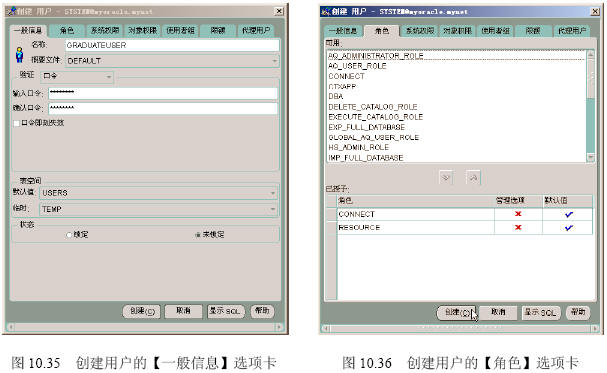607x373 pixels.
Task: Click the 确认口令 password field
Action: click(163, 108)
